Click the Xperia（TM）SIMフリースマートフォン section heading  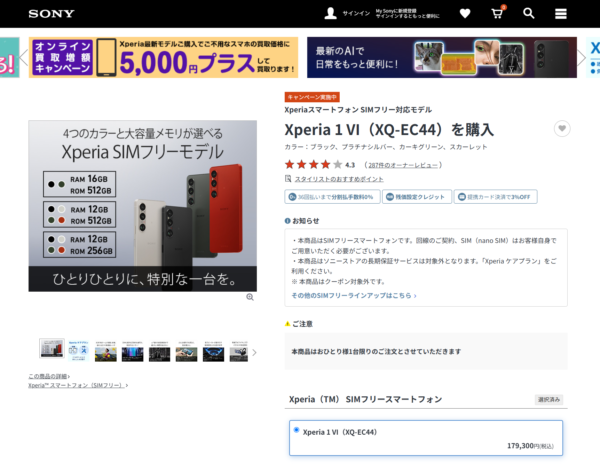(x=365, y=399)
